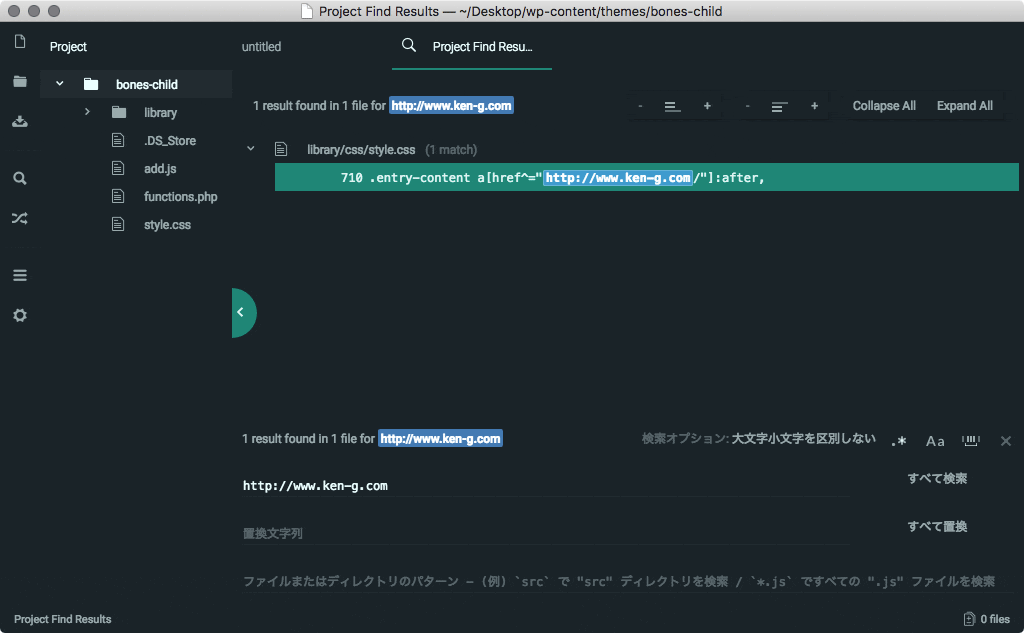Run replace using すべて置換 button
This screenshot has height=633, width=1024.
(936, 526)
